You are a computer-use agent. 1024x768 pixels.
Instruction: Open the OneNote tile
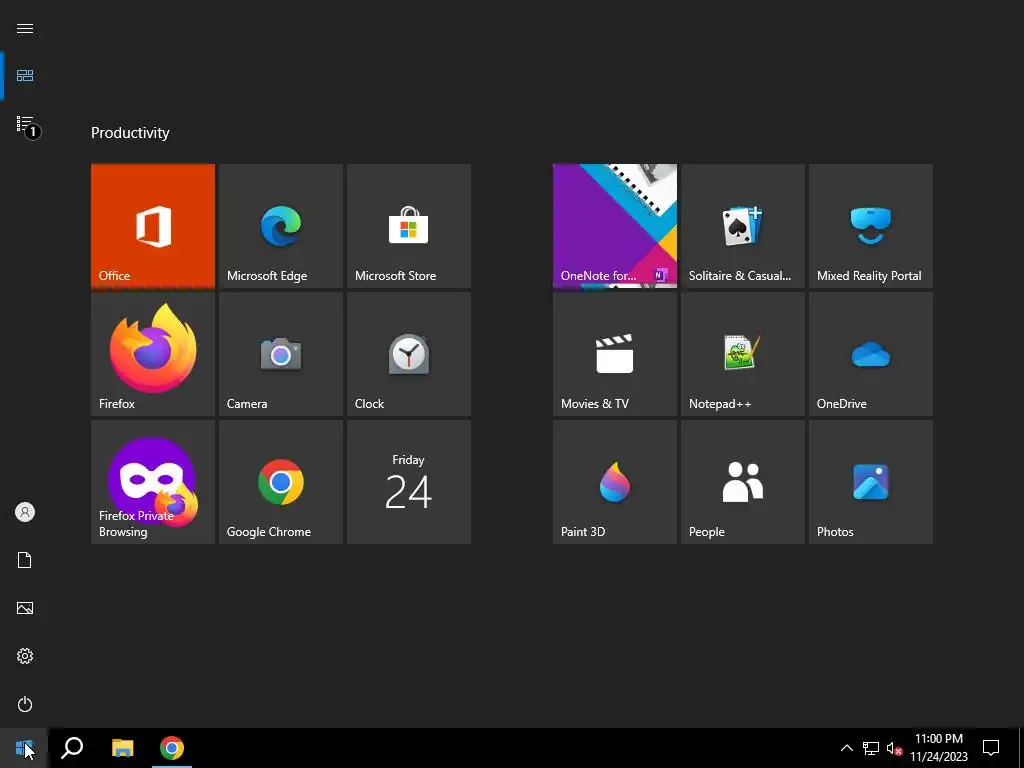[x=615, y=225]
